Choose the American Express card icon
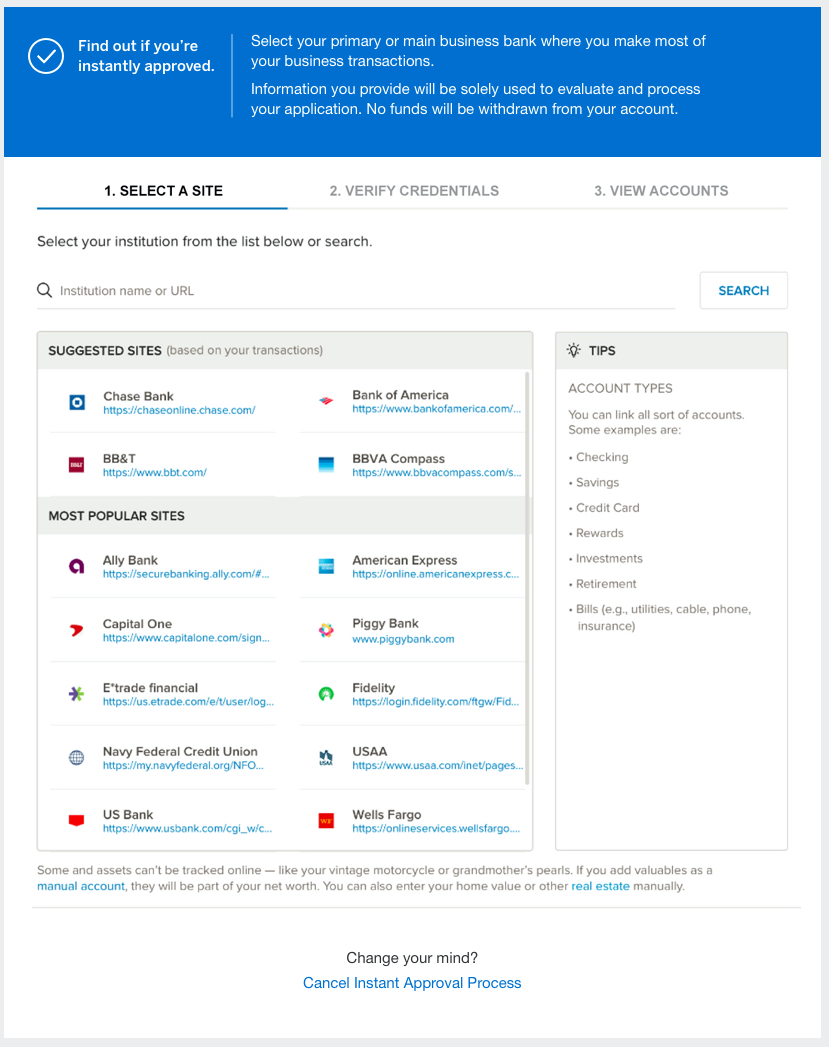The width and height of the screenshot is (829, 1047). tap(325, 567)
